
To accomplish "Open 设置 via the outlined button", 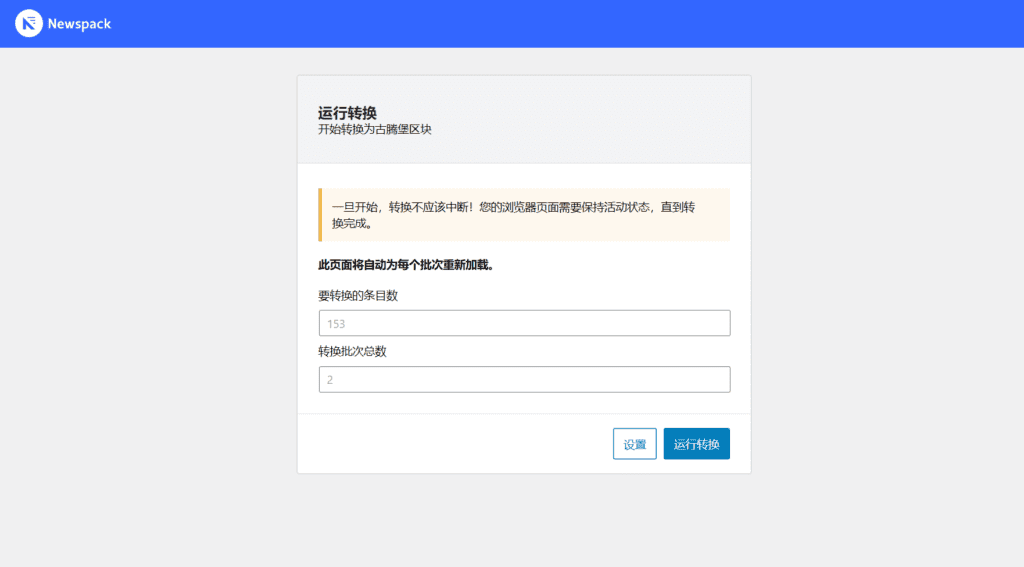I will point(634,444).
